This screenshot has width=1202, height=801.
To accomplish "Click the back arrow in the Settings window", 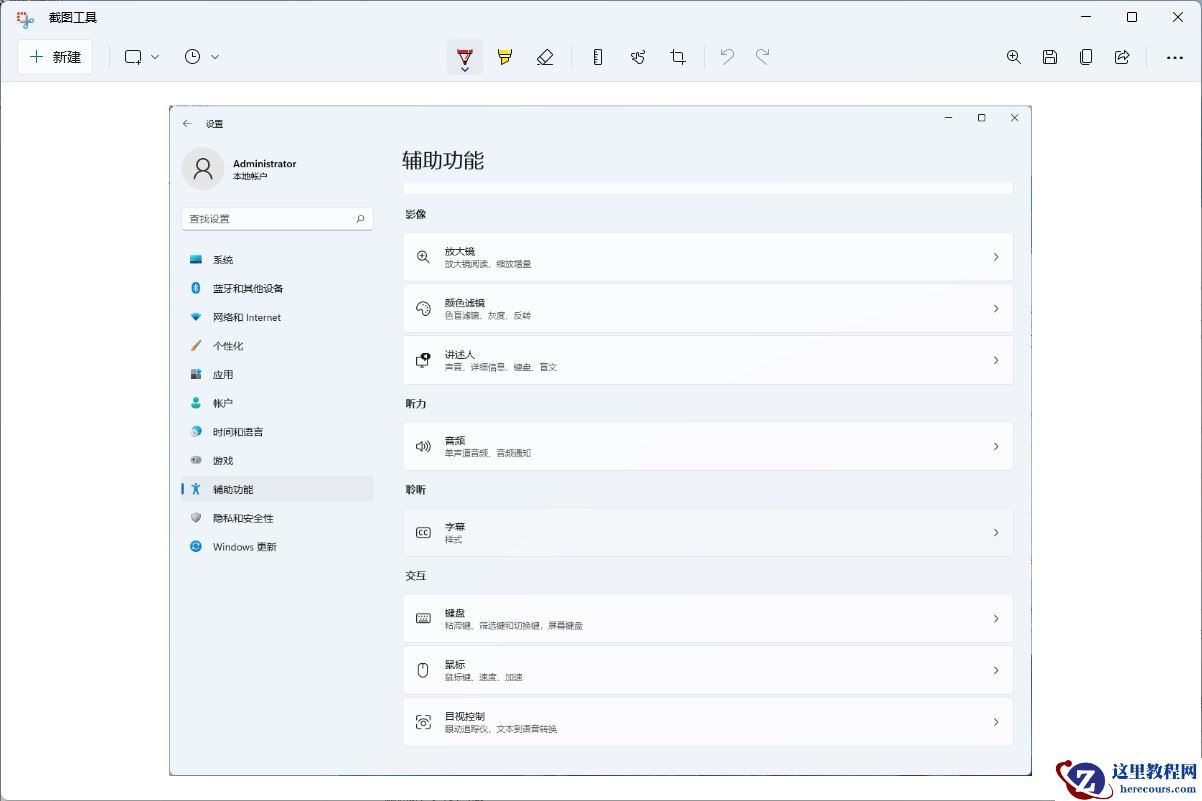I will click(188, 123).
